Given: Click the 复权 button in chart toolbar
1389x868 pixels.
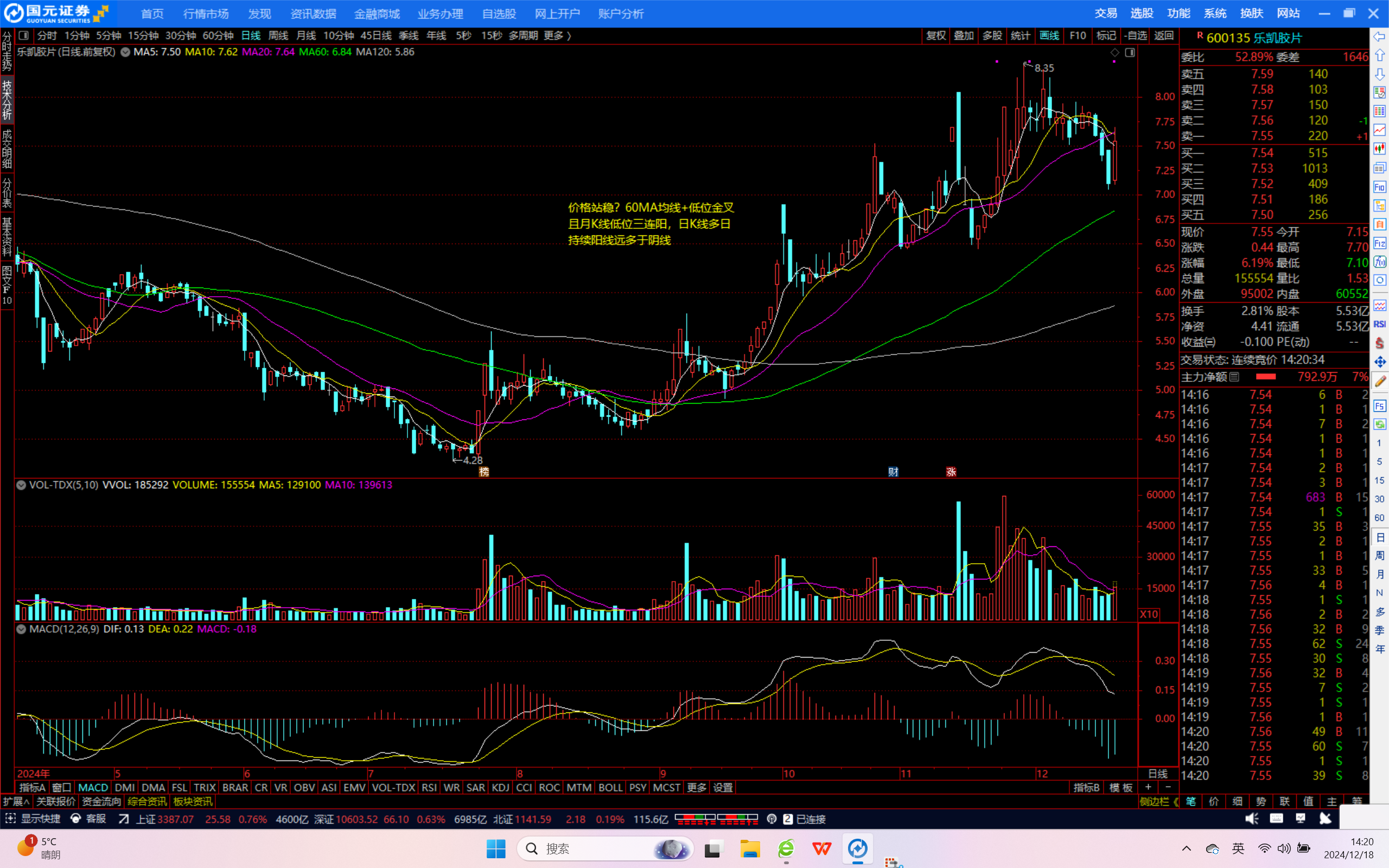Looking at the screenshot, I should [935, 36].
